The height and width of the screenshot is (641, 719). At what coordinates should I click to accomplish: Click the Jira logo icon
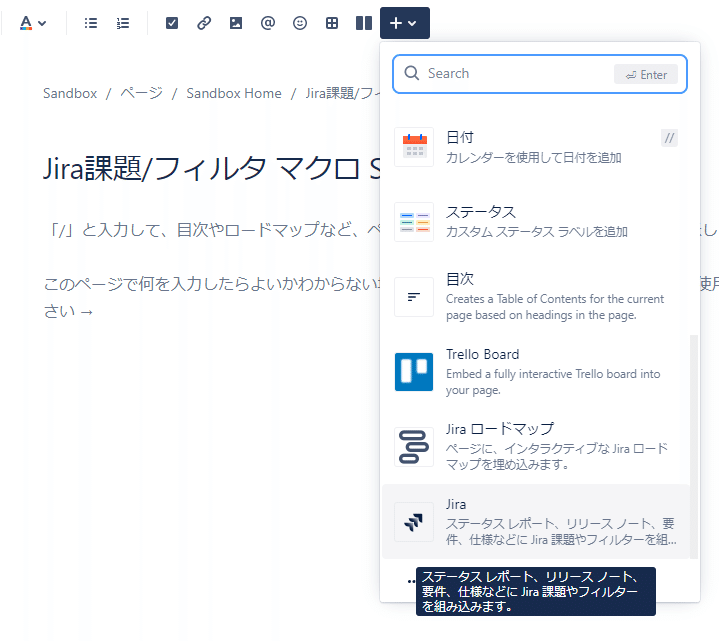pyautogui.click(x=414, y=522)
